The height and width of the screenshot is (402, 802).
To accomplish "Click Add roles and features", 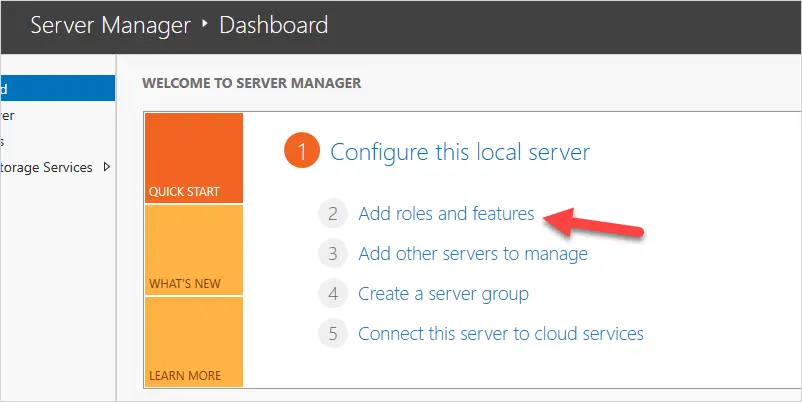I will (x=446, y=213).
